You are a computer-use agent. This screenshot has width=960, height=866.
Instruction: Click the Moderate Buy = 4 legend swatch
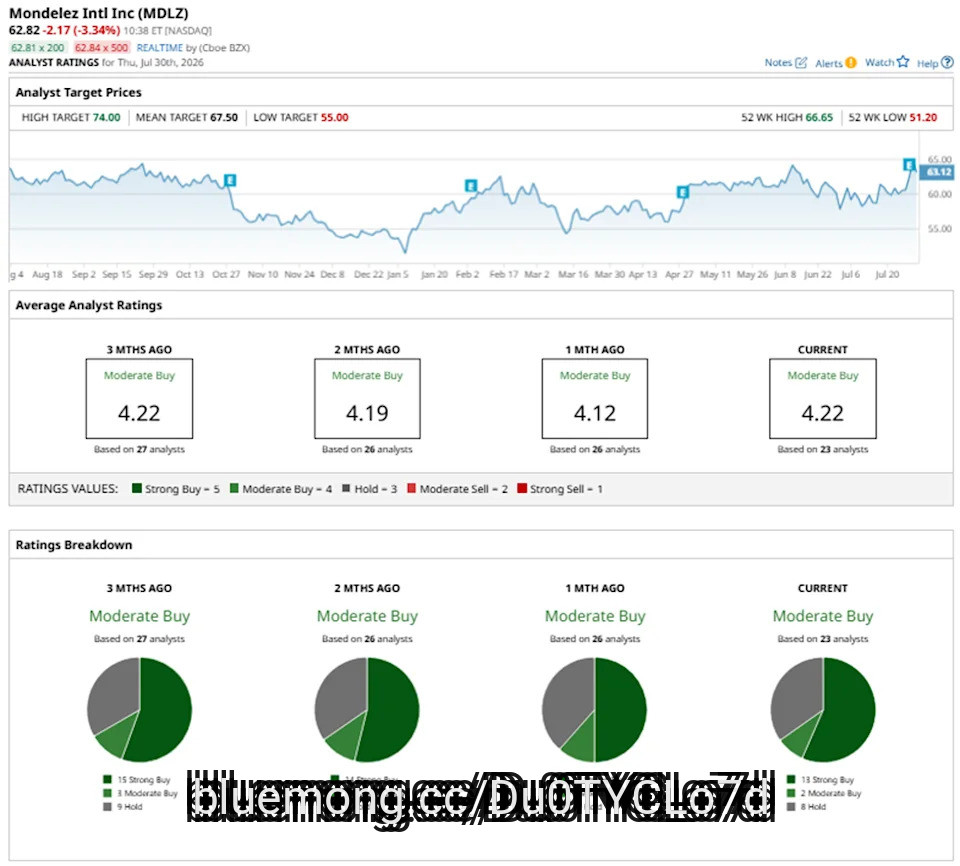tap(234, 488)
